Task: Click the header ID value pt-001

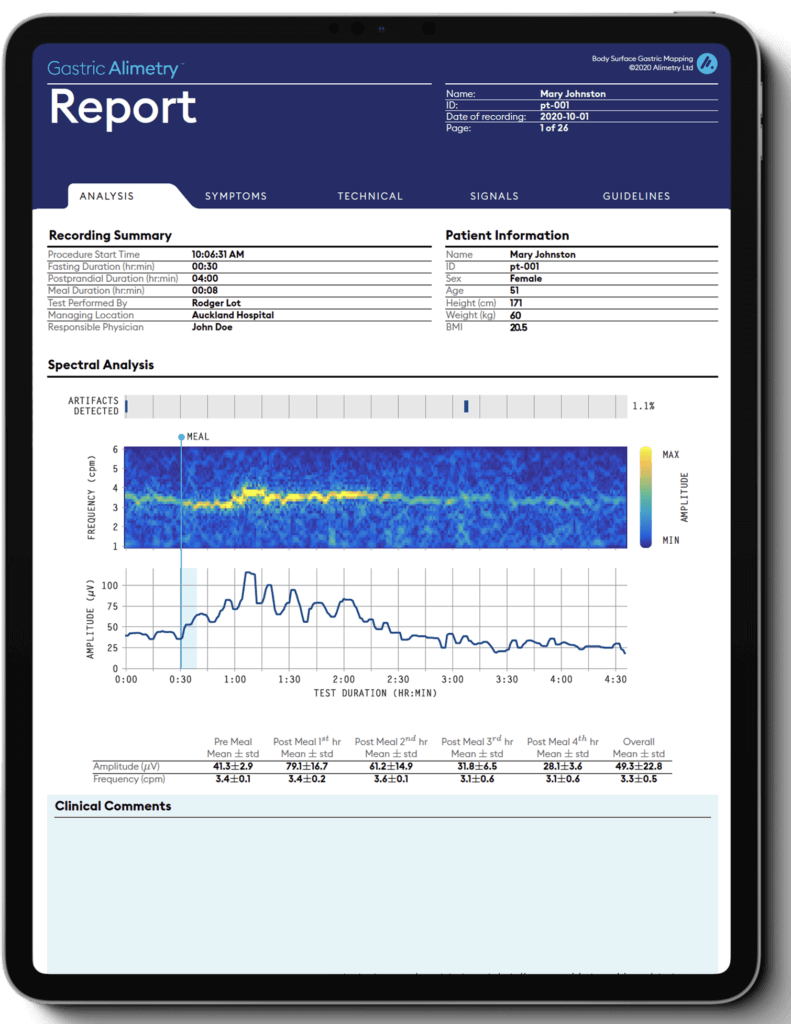Action: pyautogui.click(x=555, y=105)
